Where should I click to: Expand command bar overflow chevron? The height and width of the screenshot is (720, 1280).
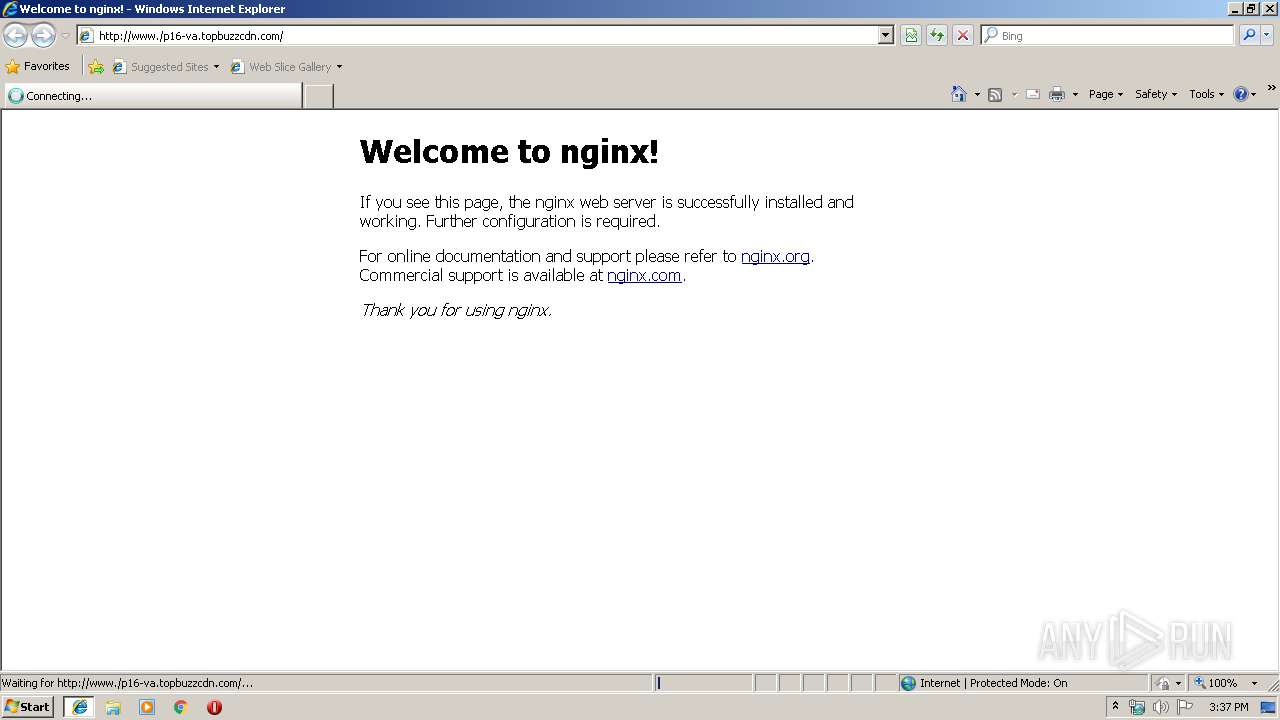[1271, 88]
